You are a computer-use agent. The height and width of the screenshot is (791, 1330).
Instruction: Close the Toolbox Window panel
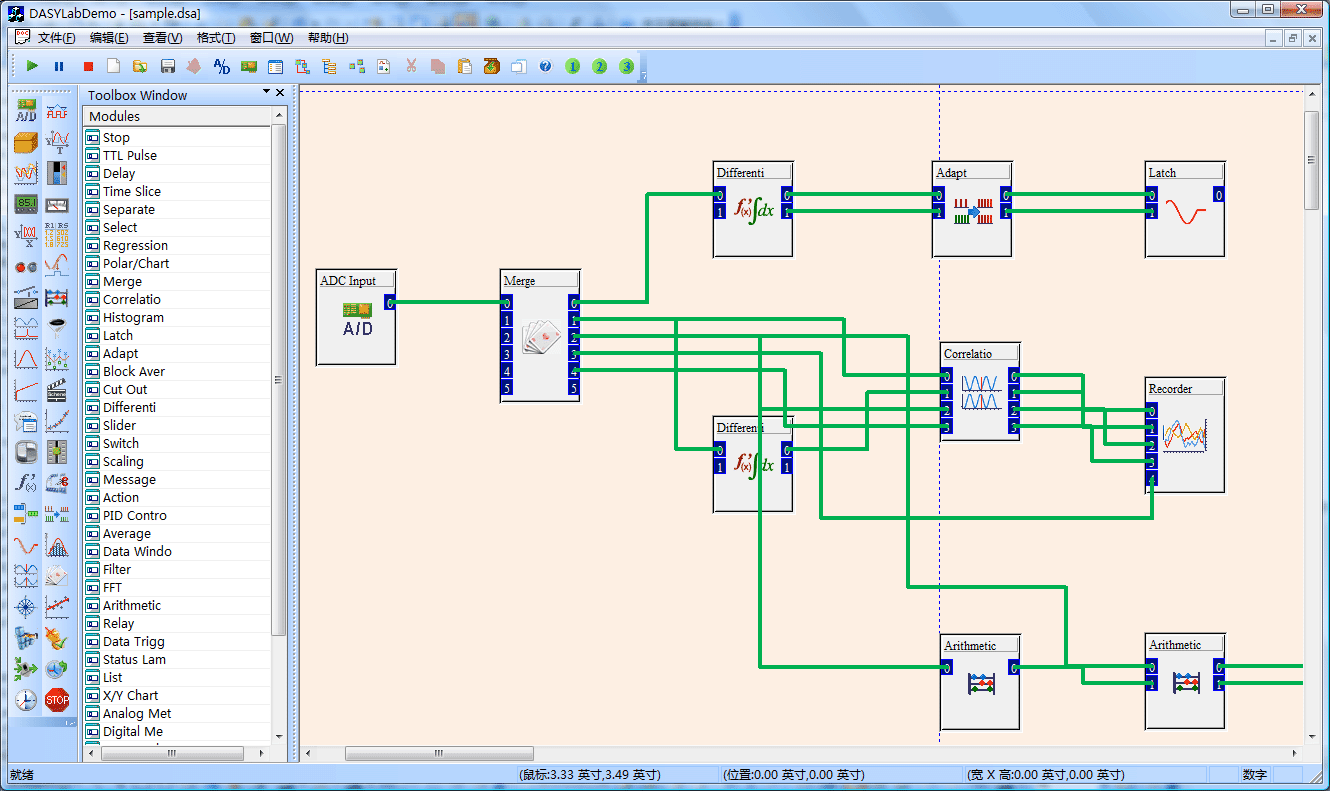280,93
